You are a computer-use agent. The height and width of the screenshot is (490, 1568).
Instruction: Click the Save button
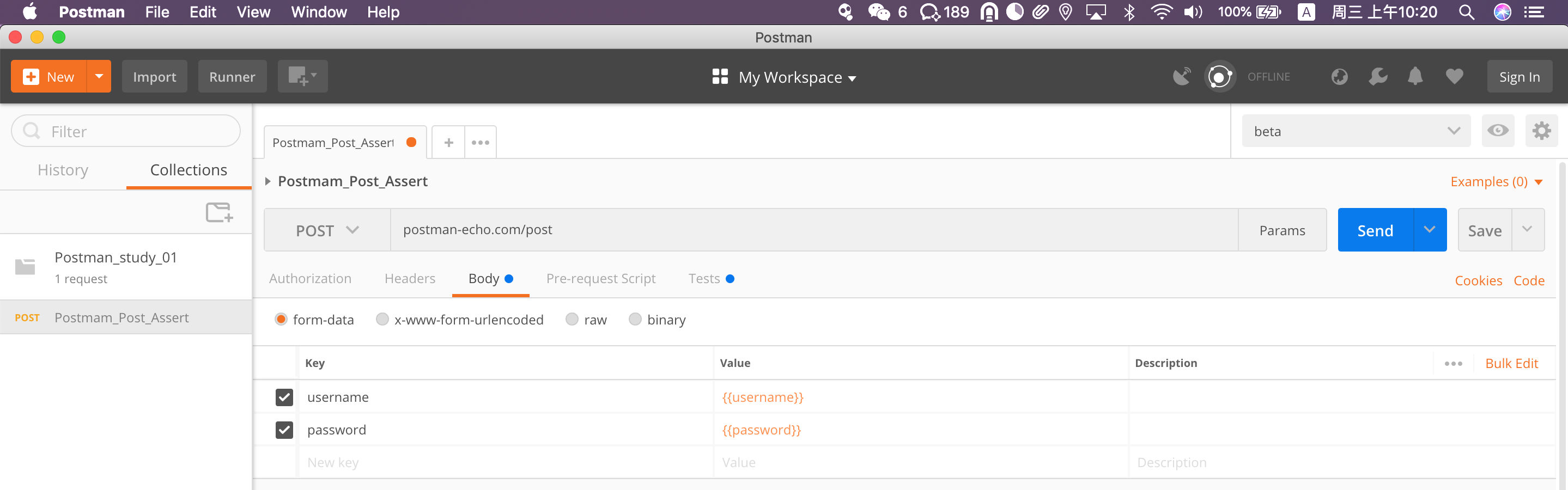click(x=1485, y=230)
